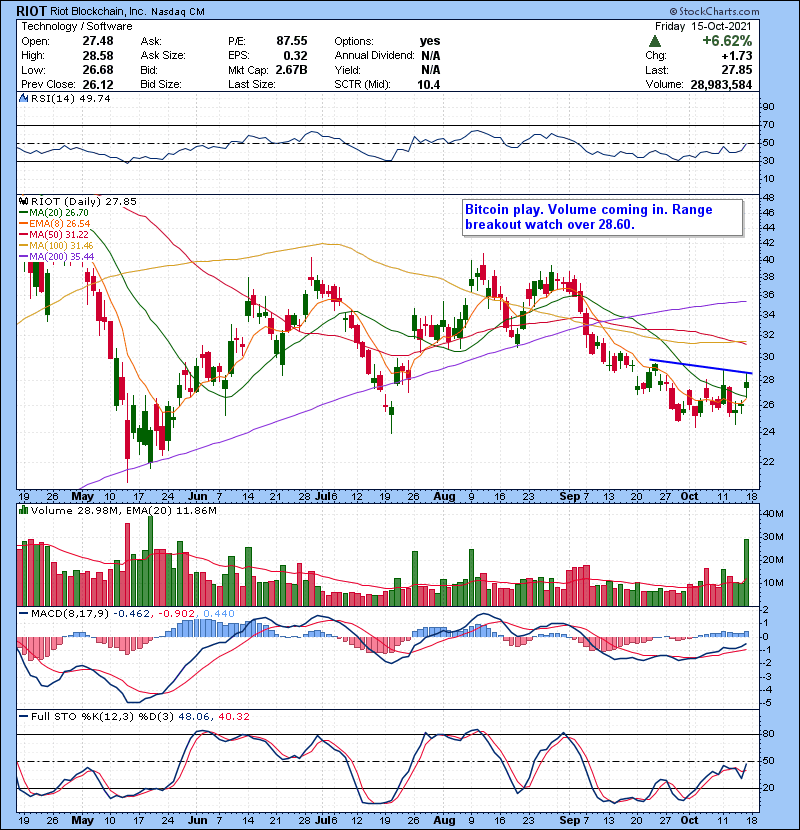Click the Prev Close value 26.12
800x830 pixels.
click(97, 85)
